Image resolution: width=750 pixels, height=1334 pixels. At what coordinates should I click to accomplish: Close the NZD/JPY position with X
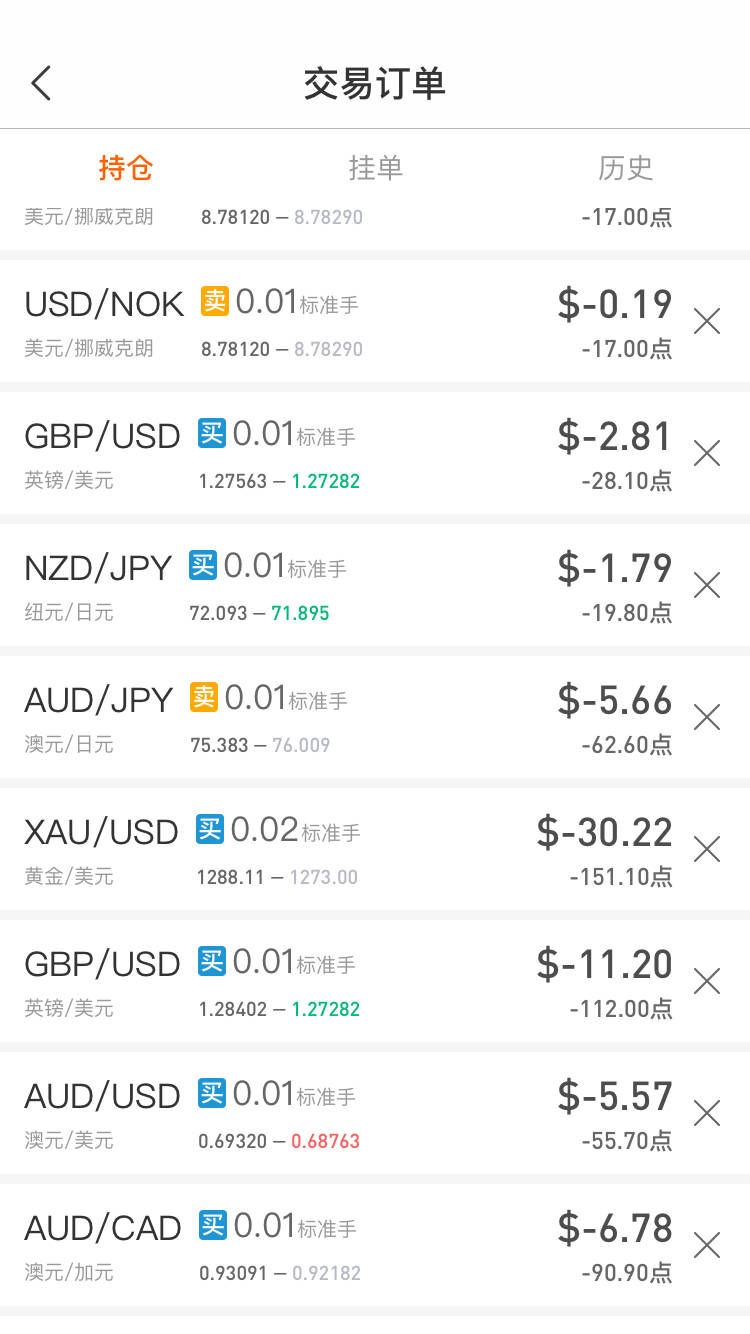point(707,585)
